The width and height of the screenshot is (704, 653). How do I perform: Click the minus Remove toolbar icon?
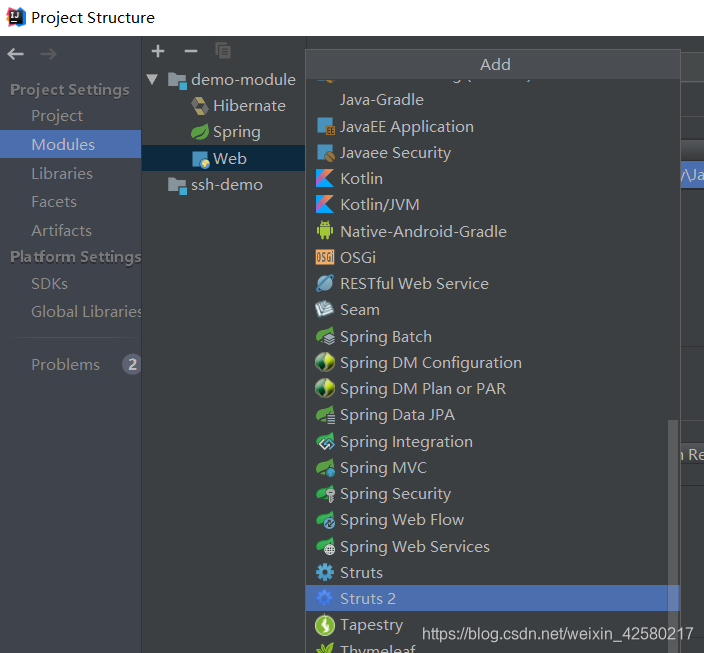click(191, 51)
